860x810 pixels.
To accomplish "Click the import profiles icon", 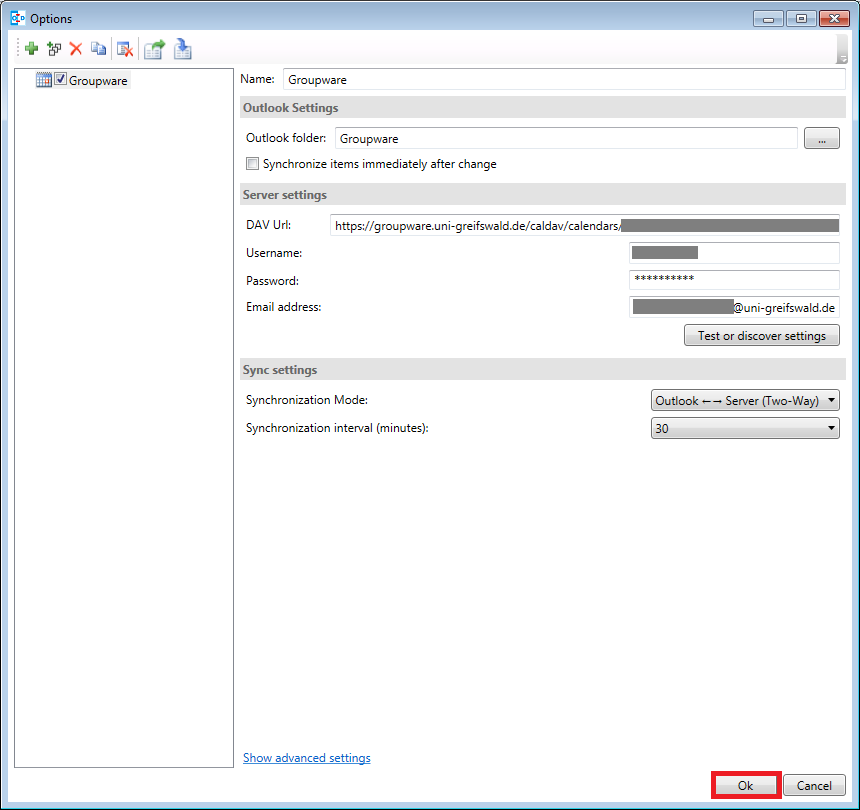I will (182, 48).
